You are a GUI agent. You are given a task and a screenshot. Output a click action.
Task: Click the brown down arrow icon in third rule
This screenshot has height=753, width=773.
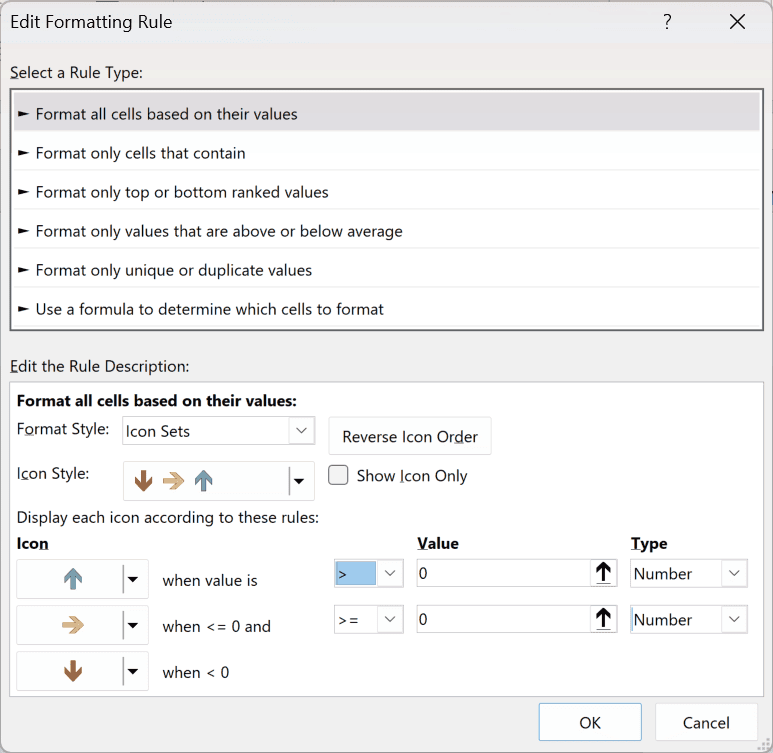[73, 671]
